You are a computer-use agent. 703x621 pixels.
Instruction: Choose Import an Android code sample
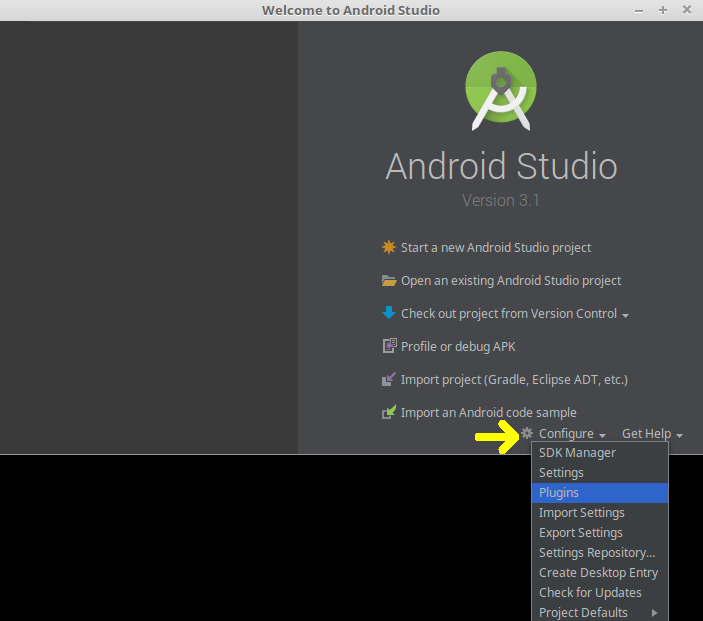coord(488,413)
